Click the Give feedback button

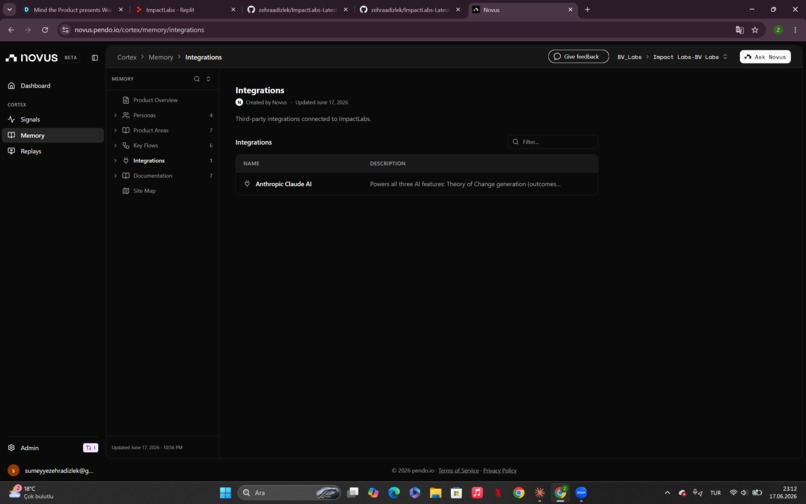coord(578,57)
